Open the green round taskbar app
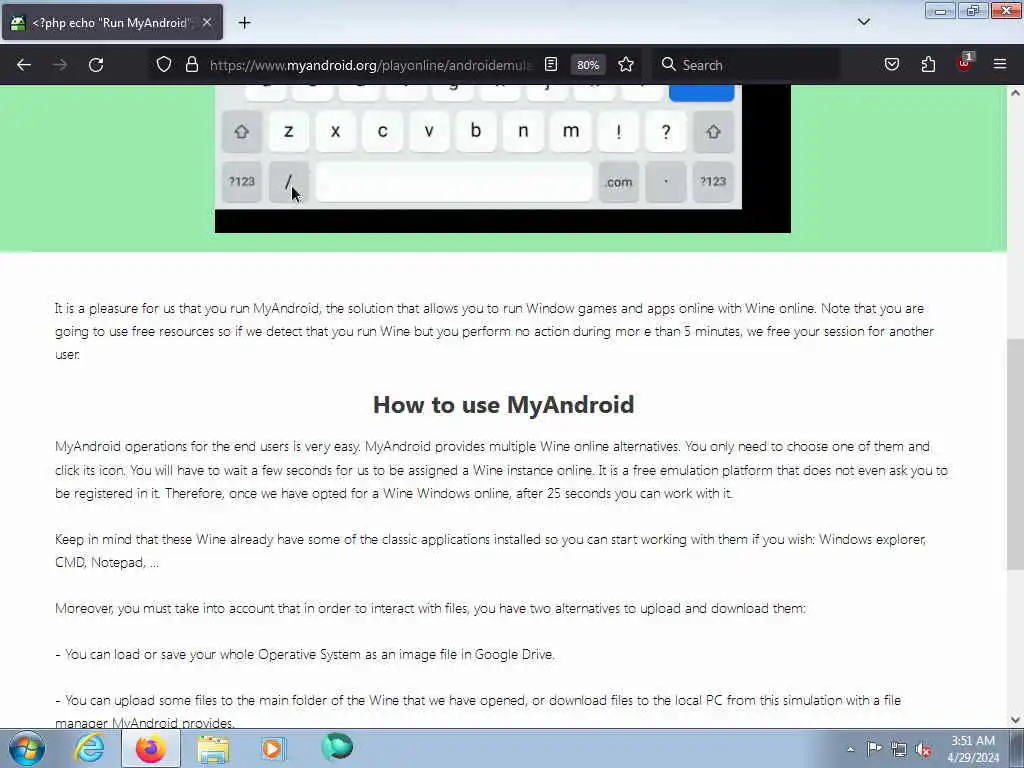This screenshot has width=1024, height=768. click(x=337, y=746)
